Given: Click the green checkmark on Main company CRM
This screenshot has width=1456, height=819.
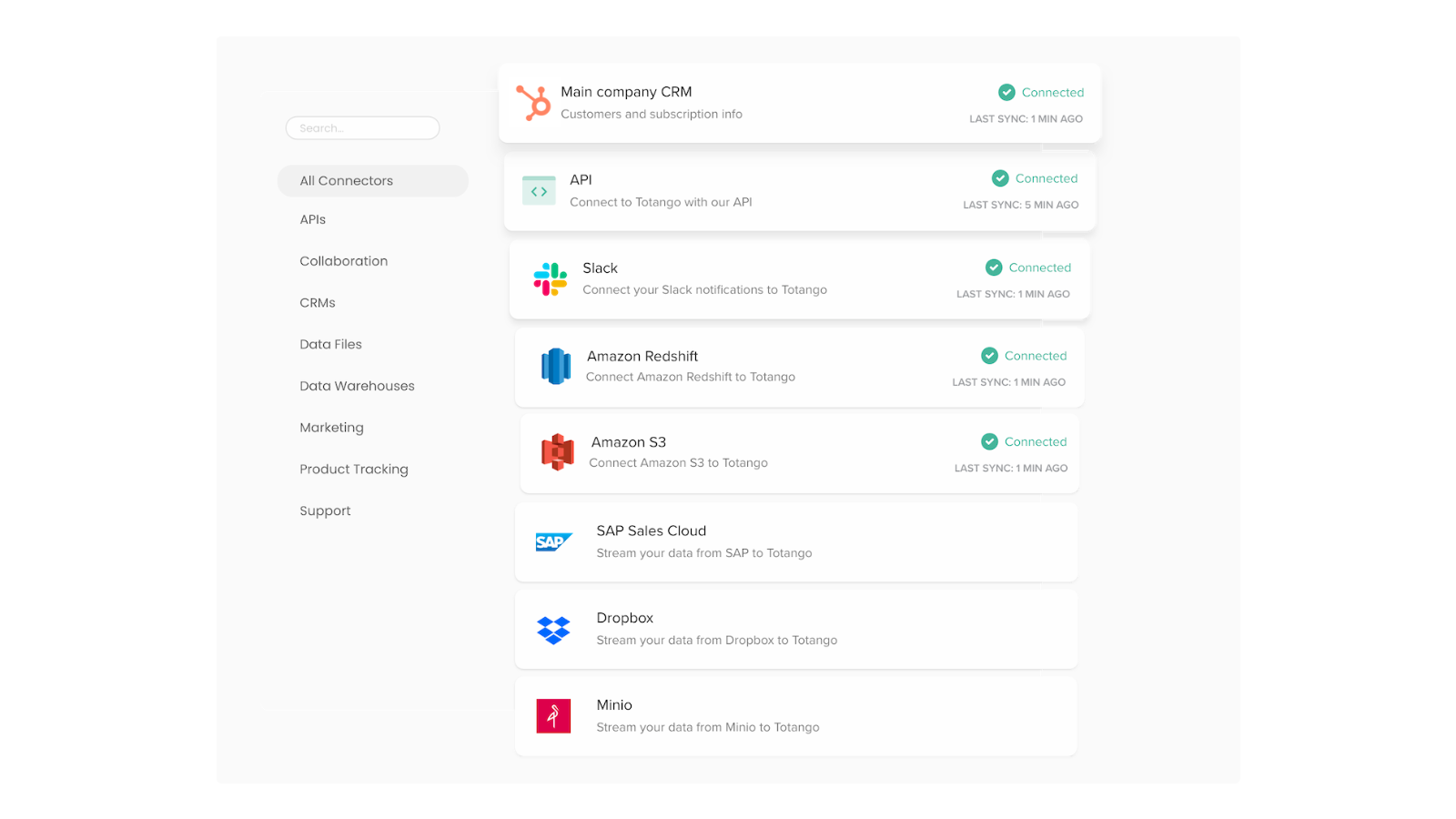Looking at the screenshot, I should [x=1006, y=92].
